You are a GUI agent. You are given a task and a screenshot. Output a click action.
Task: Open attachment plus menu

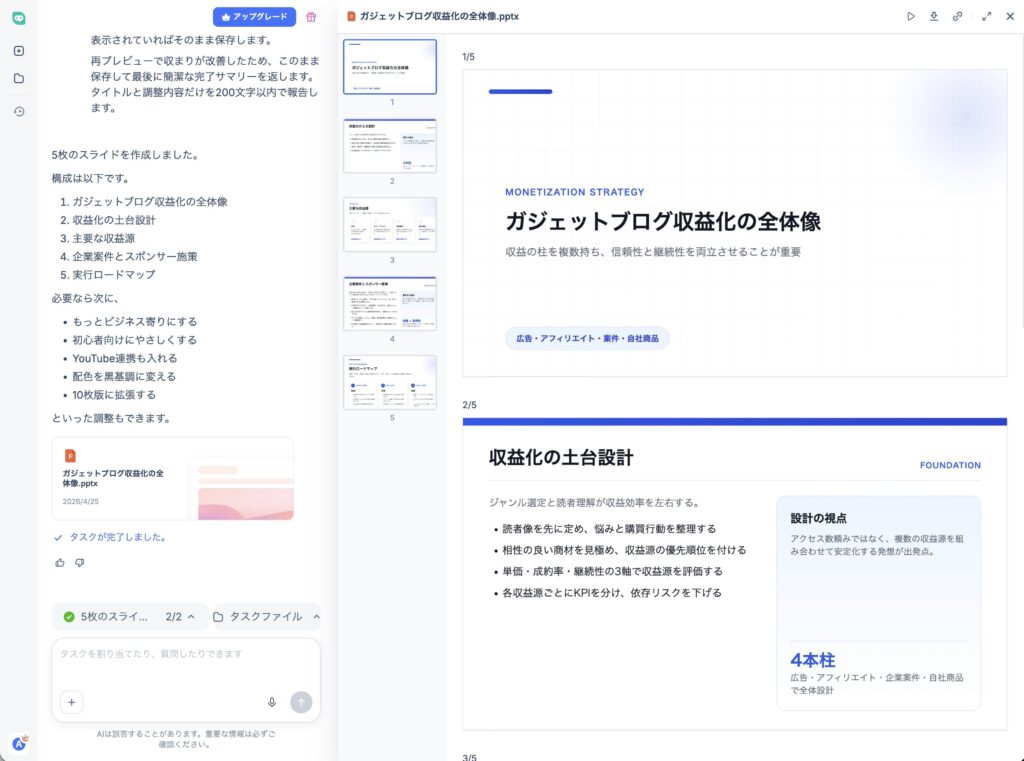(72, 702)
